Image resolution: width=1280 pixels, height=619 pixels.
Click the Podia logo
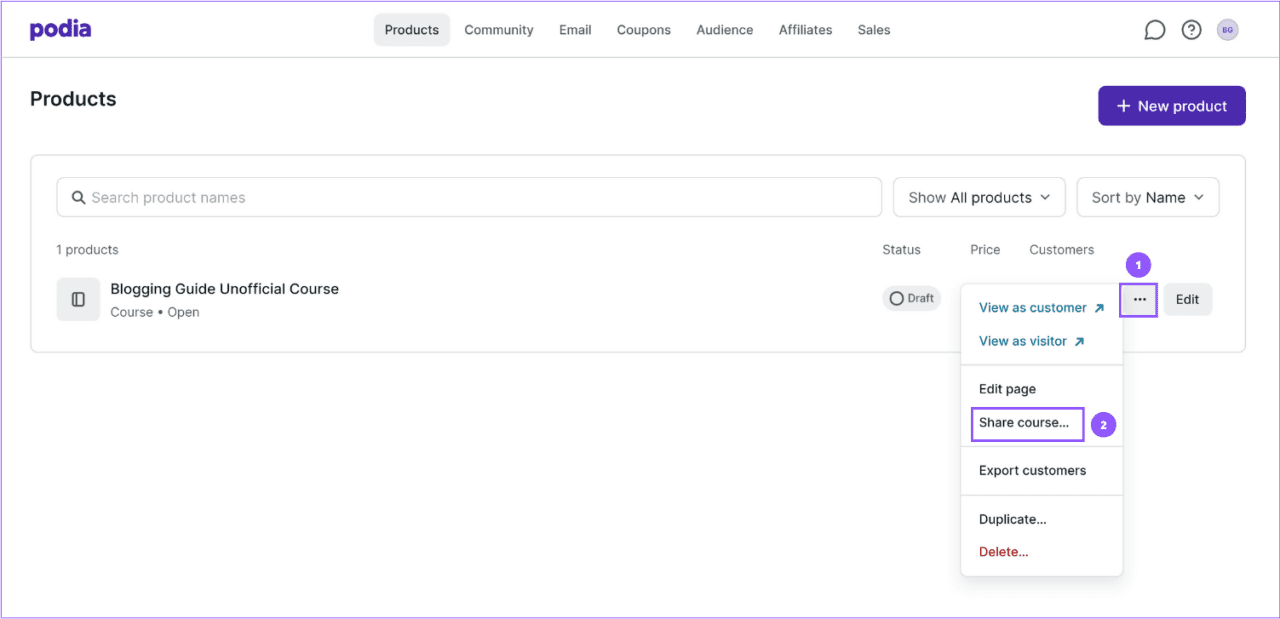pyautogui.click(x=59, y=29)
